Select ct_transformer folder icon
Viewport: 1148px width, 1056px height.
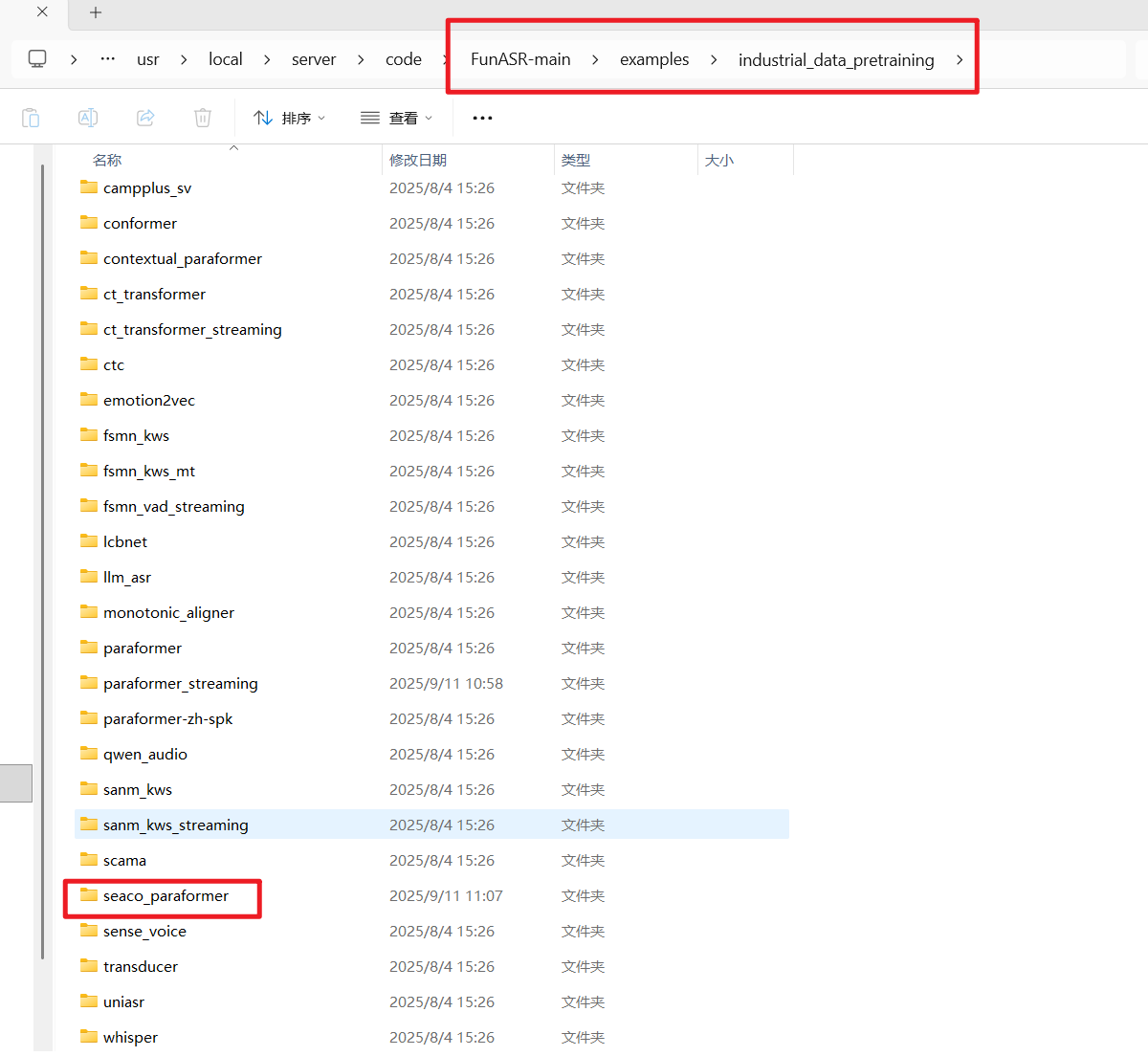(89, 294)
